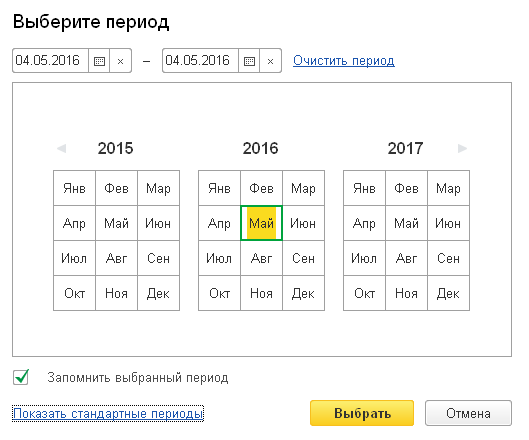Open calendar picker for start date
The image size is (529, 440).
pyautogui.click(x=99, y=61)
